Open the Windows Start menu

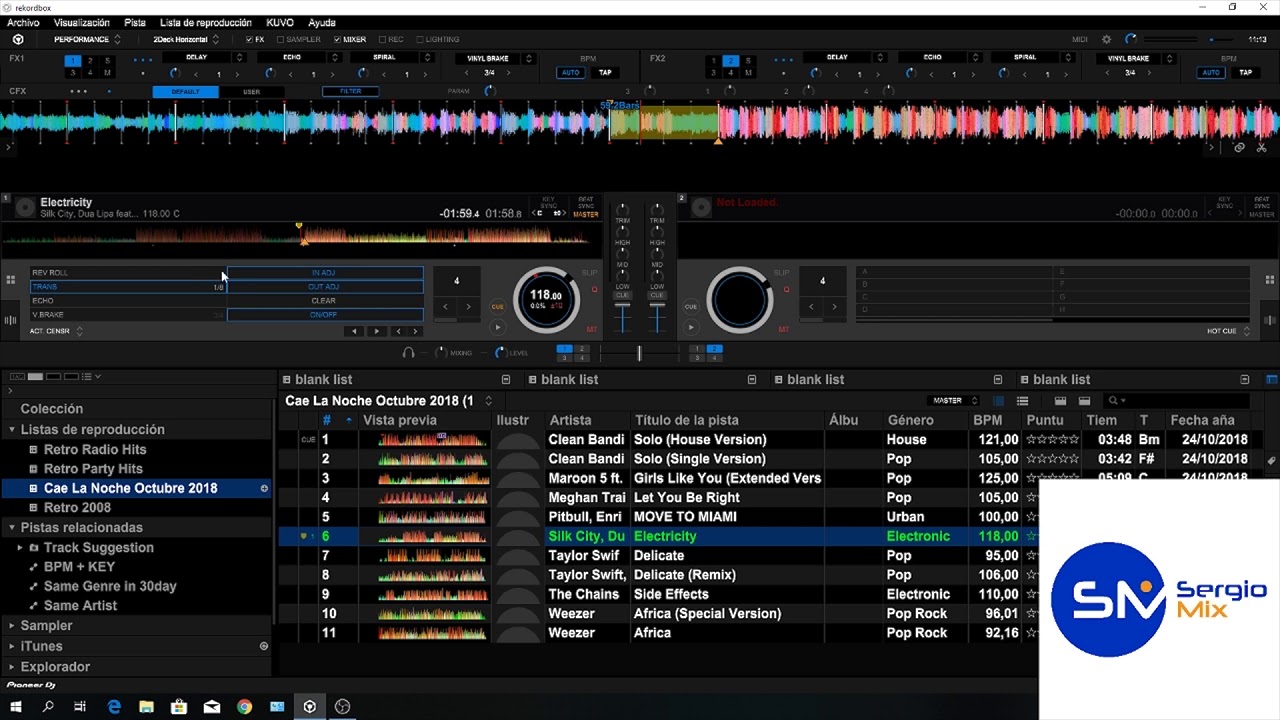point(16,707)
